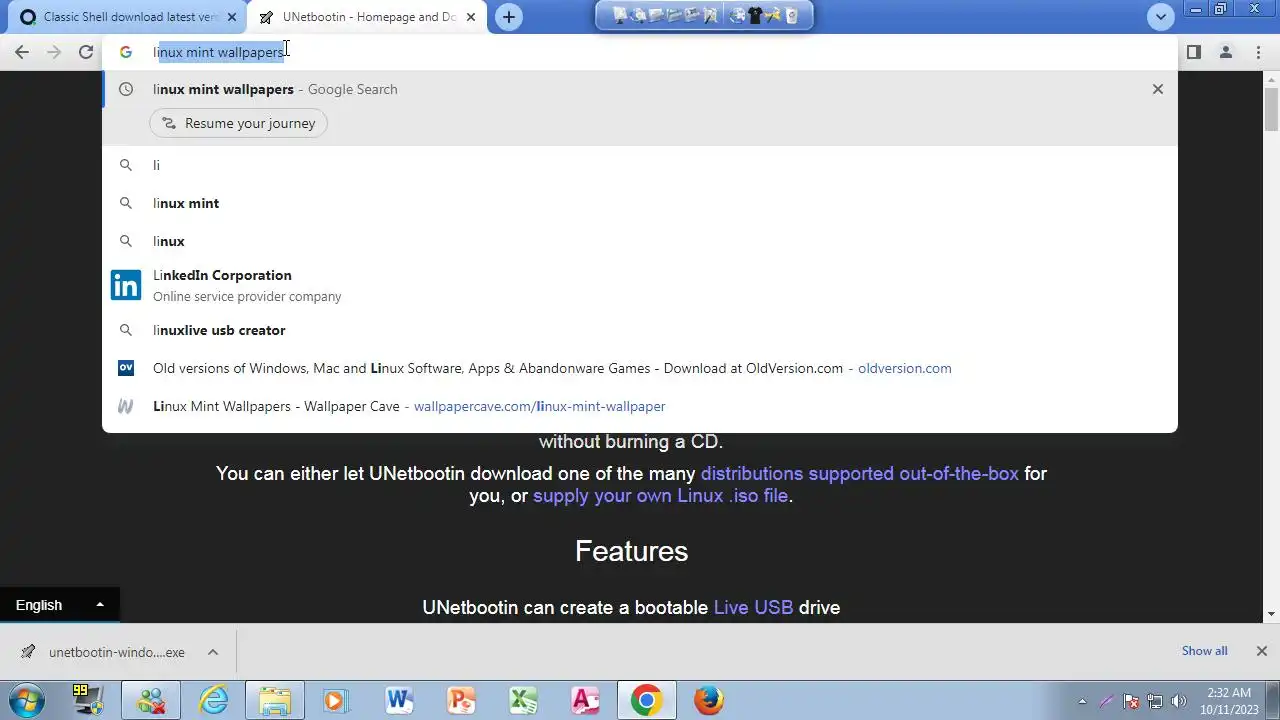Select the "linux mint" search suggestion
This screenshot has width=1280, height=720.
640,203
